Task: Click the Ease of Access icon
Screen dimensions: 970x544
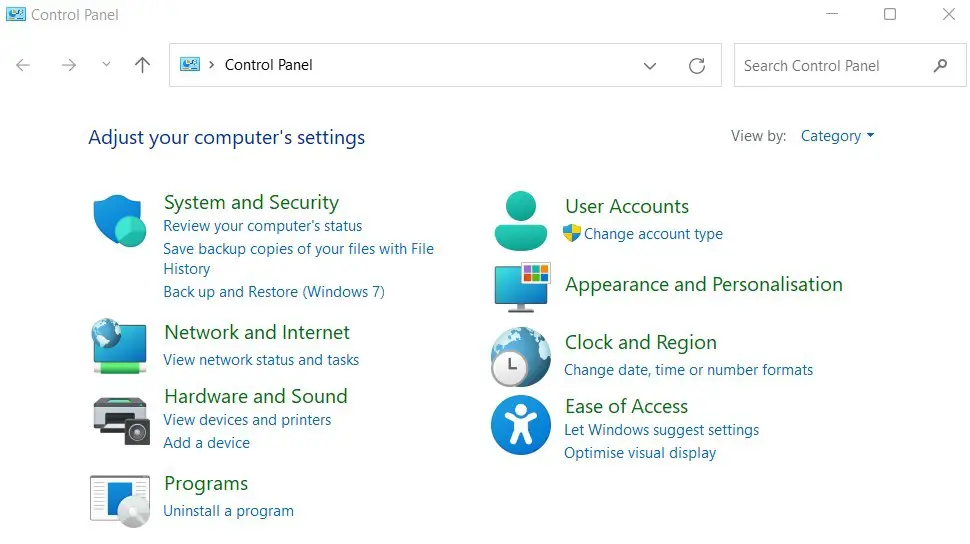Action: pos(521,425)
